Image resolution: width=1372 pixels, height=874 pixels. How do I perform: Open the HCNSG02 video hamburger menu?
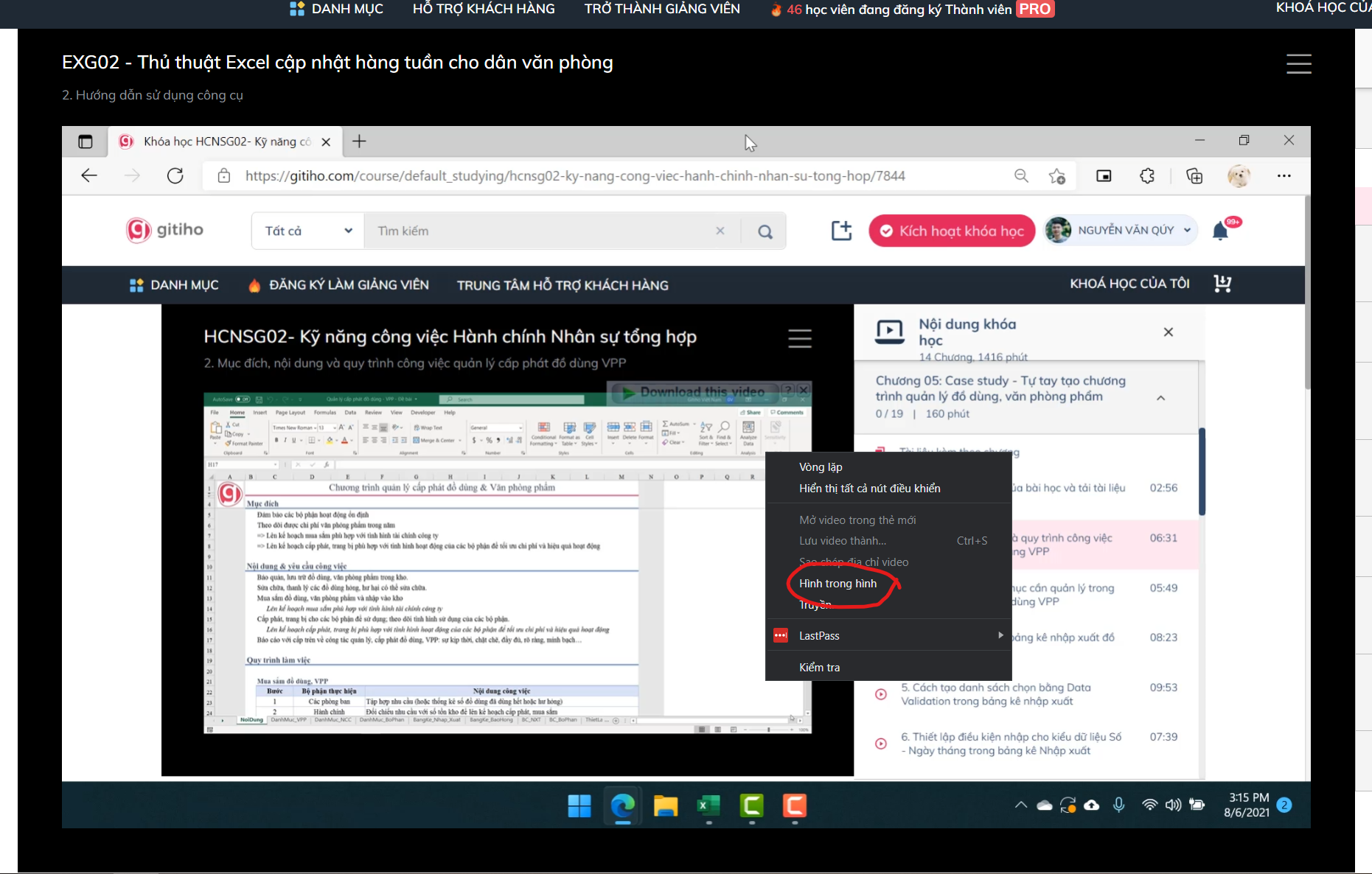800,338
